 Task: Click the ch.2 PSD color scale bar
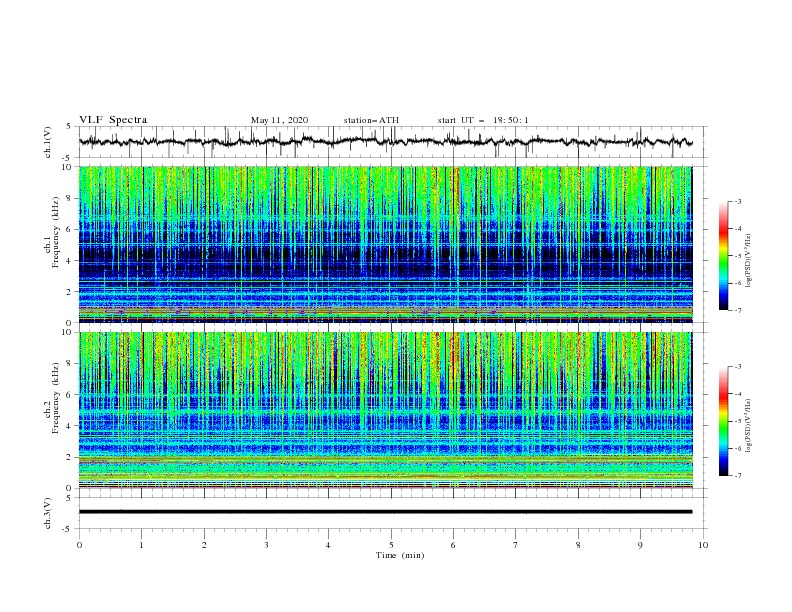click(723, 421)
